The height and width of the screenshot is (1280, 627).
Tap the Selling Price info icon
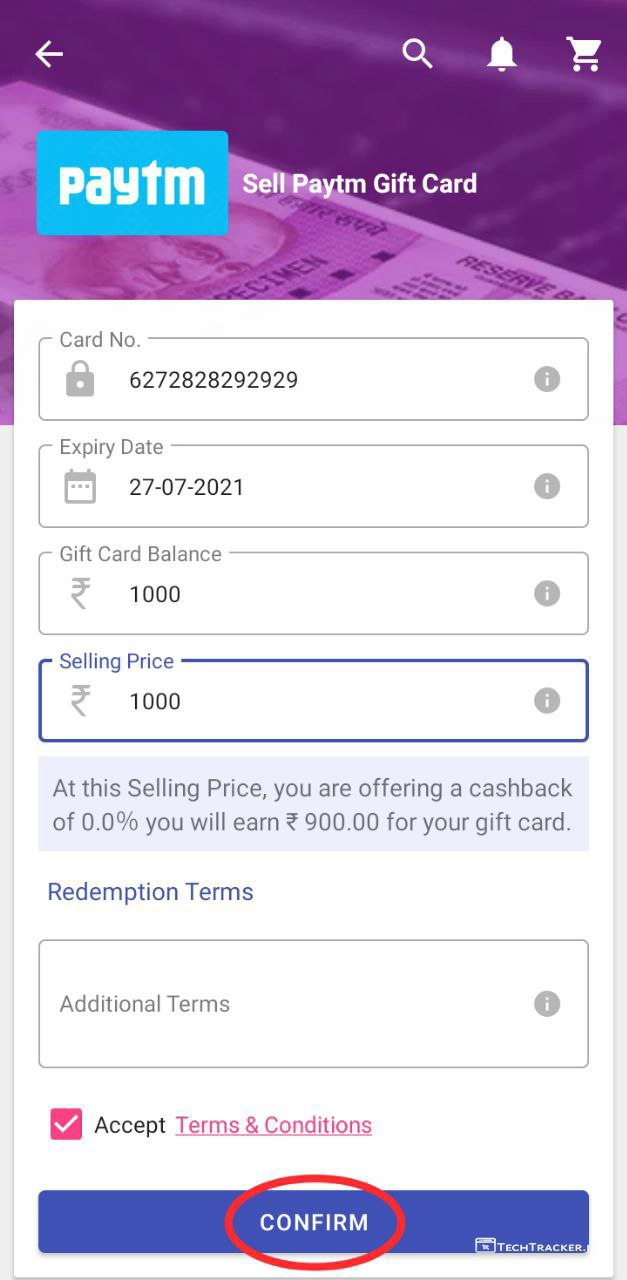[546, 700]
